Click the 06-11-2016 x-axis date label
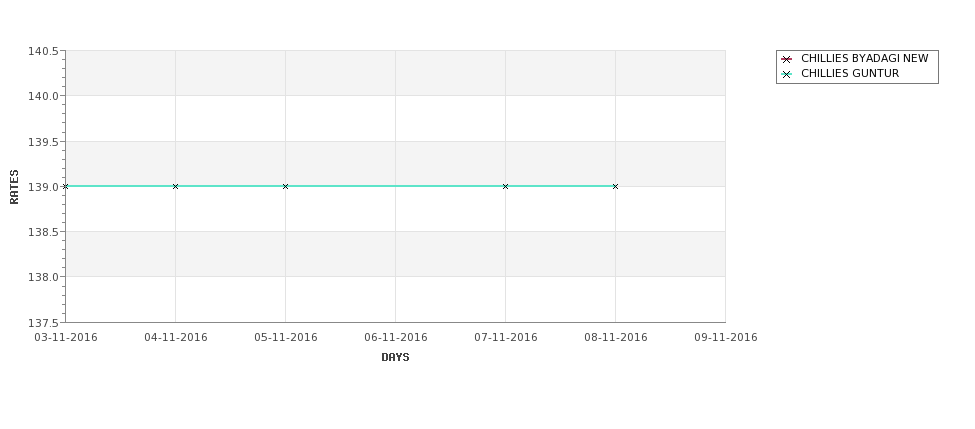This screenshot has width=975, height=429. coord(395,337)
